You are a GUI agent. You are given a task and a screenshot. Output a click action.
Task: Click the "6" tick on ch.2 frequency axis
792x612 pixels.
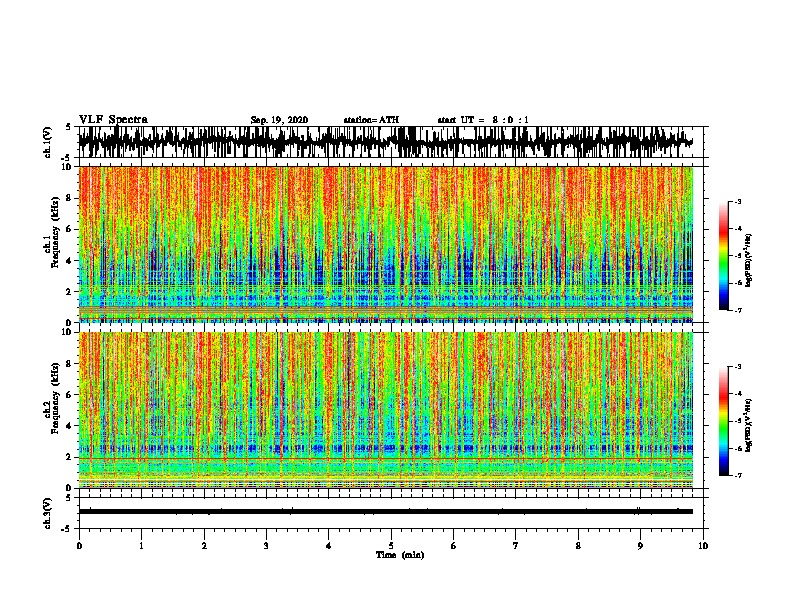[x=70, y=395]
